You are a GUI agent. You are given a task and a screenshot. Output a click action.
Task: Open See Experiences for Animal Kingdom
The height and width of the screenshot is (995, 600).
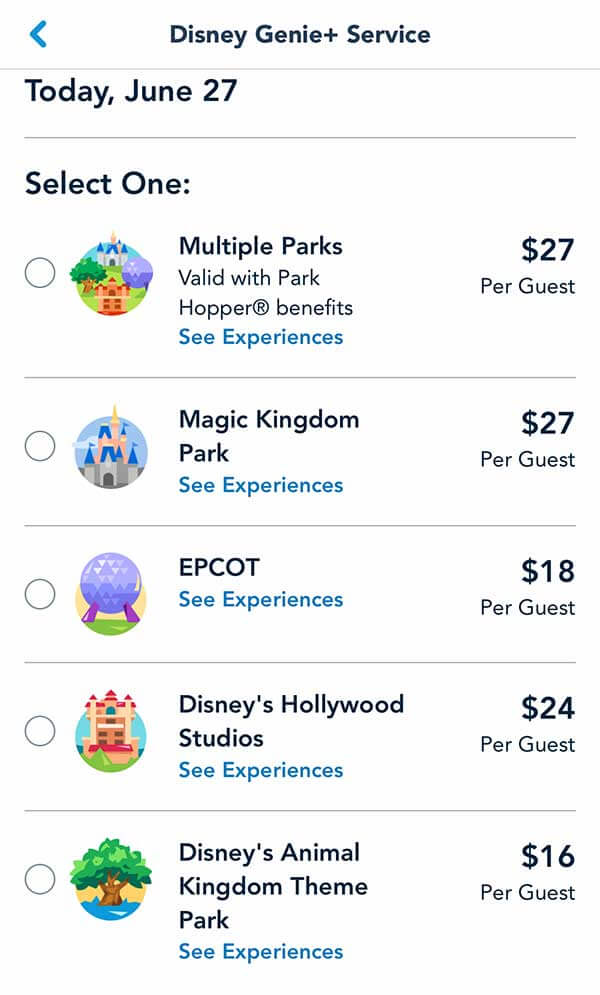pos(260,951)
